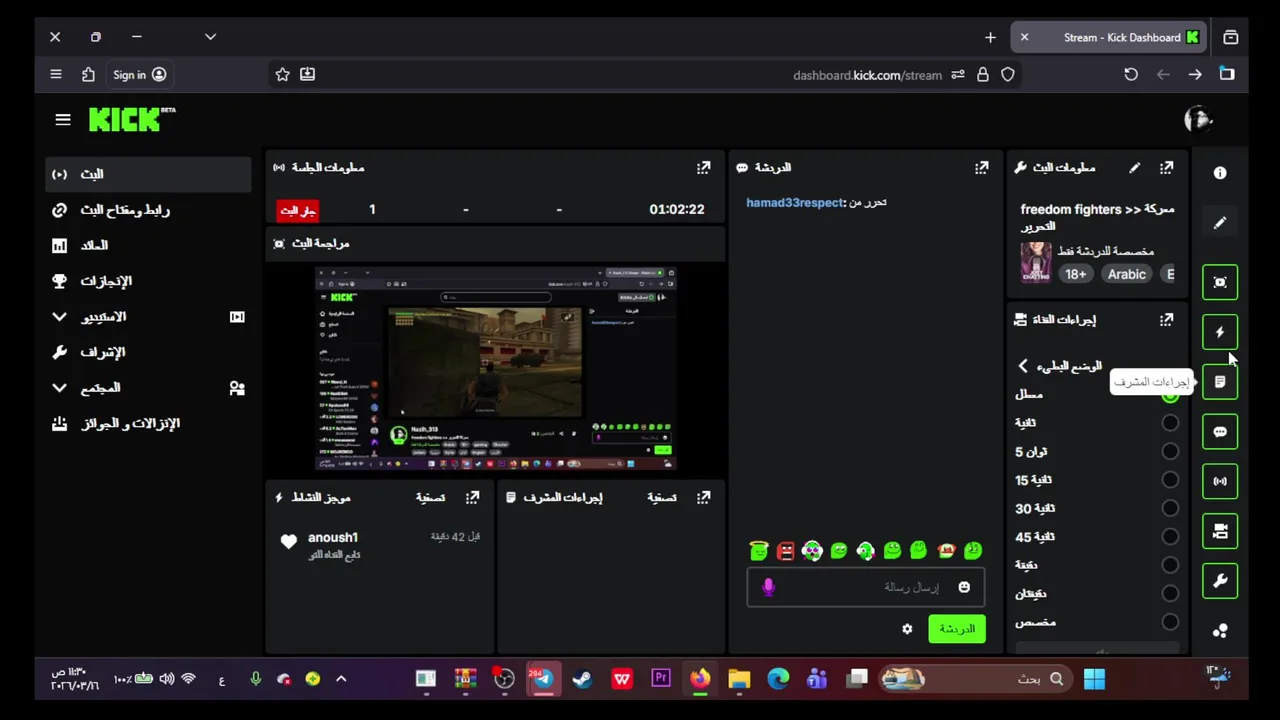Toggle the lightning activity feed icon in right rail
The image size is (1280, 720).
coord(1220,332)
